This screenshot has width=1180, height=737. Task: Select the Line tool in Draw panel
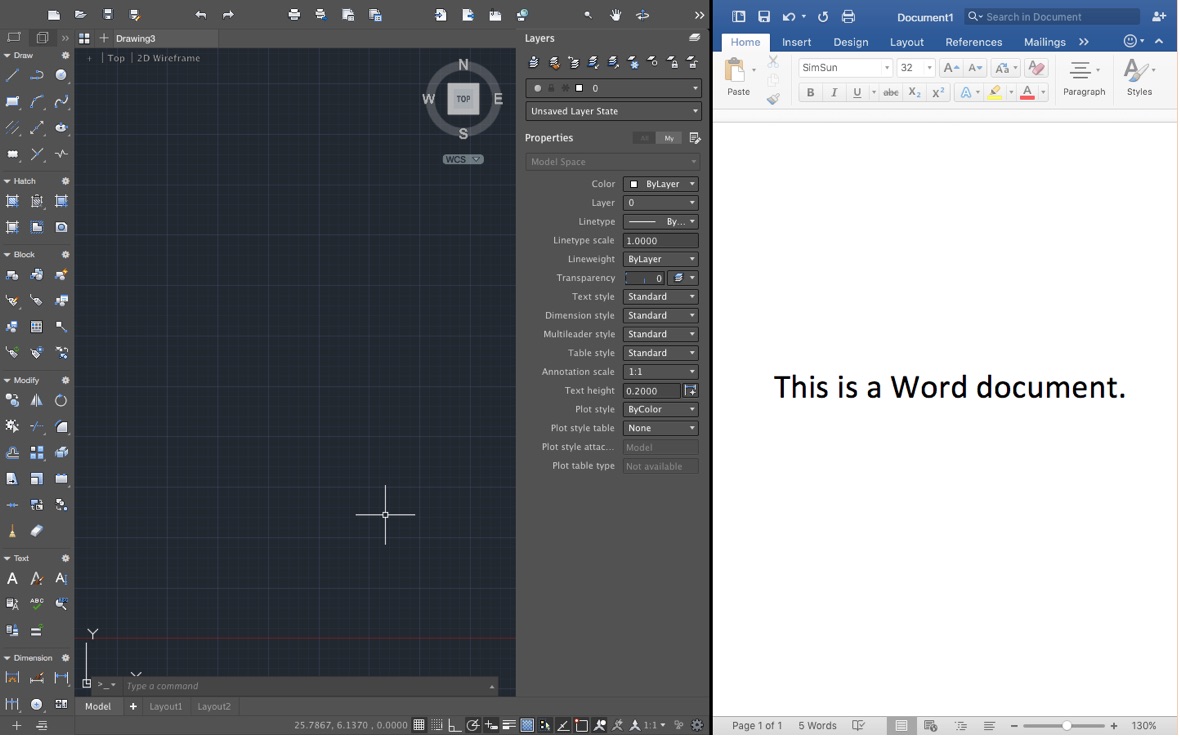tap(13, 75)
